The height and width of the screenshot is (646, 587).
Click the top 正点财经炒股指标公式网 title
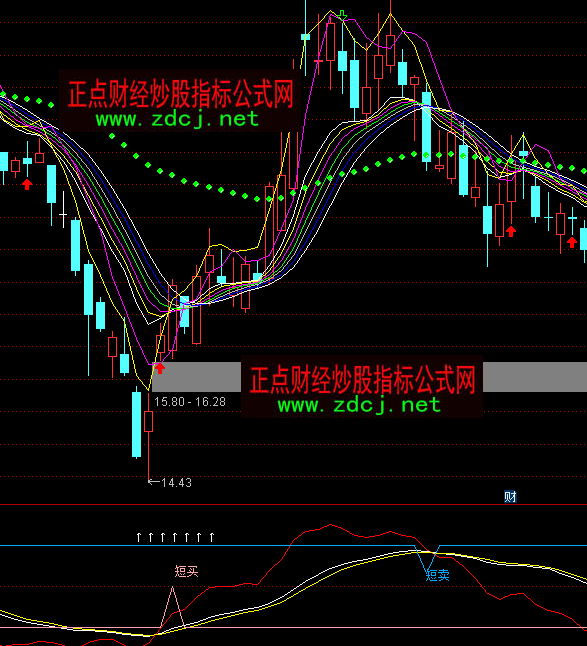pos(180,94)
